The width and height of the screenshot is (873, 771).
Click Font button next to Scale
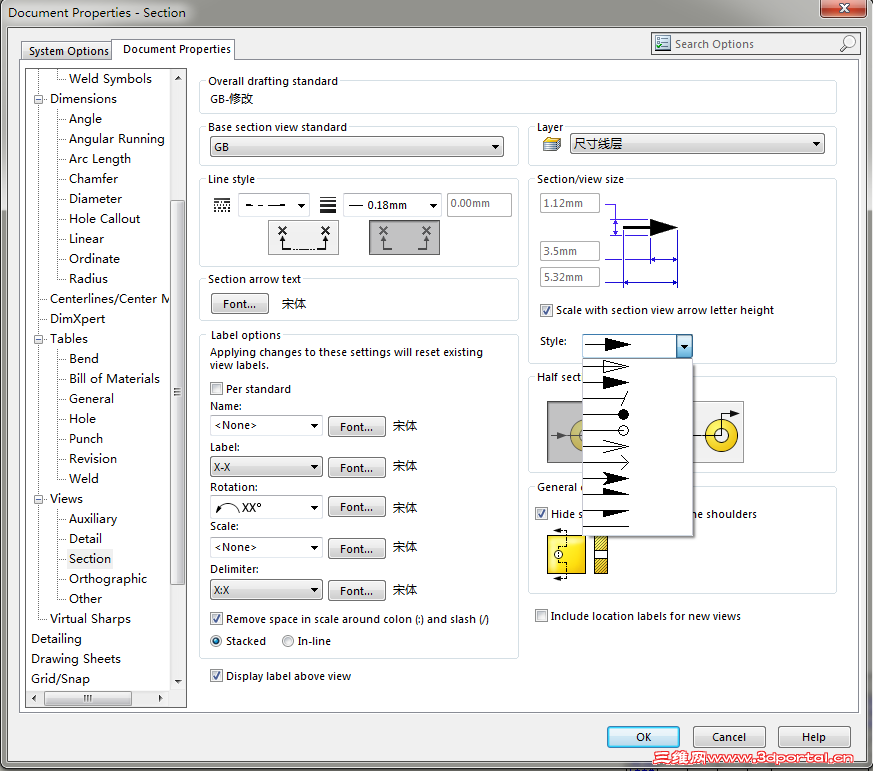[356, 549]
